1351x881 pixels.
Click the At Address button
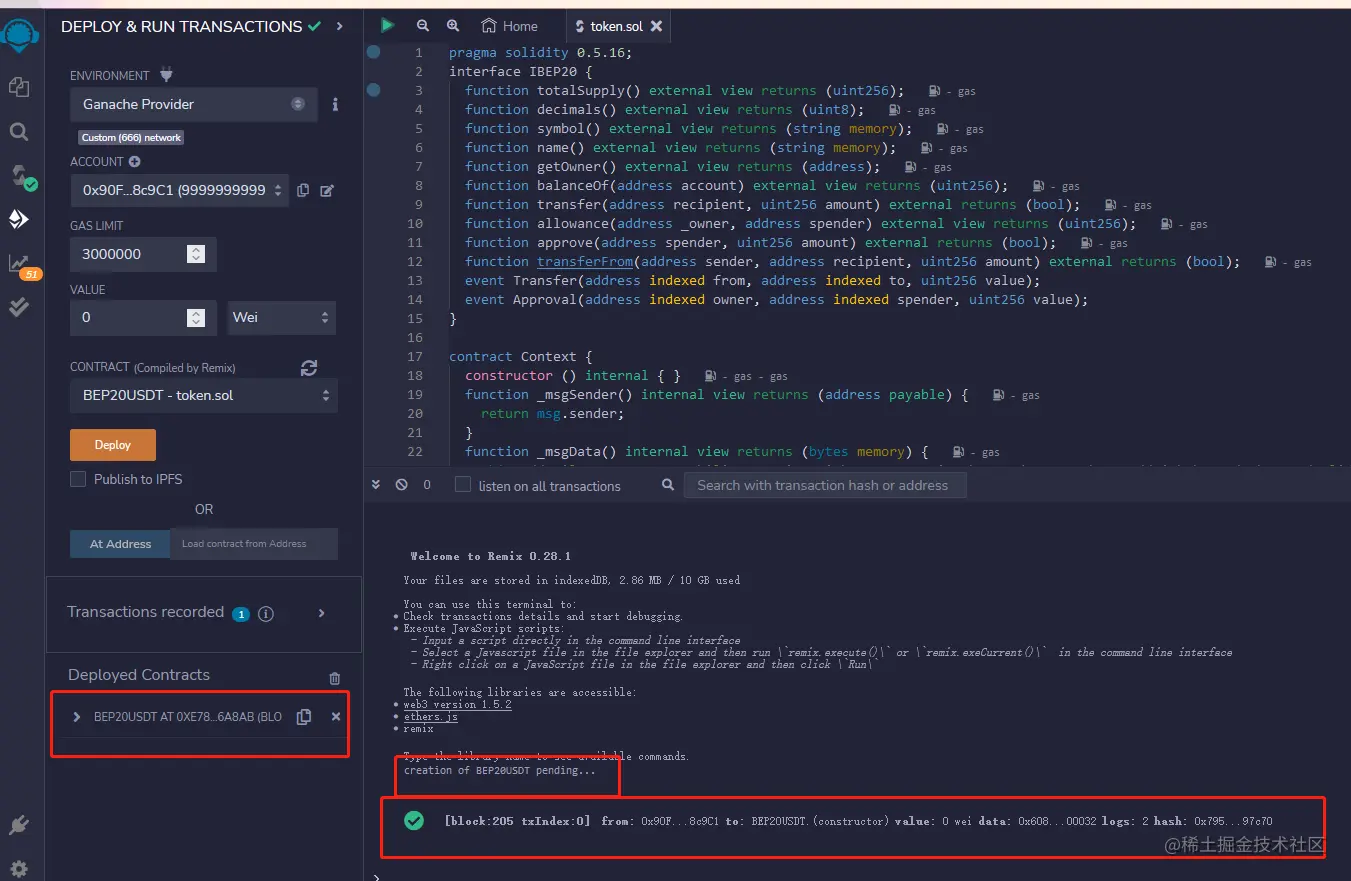121,544
